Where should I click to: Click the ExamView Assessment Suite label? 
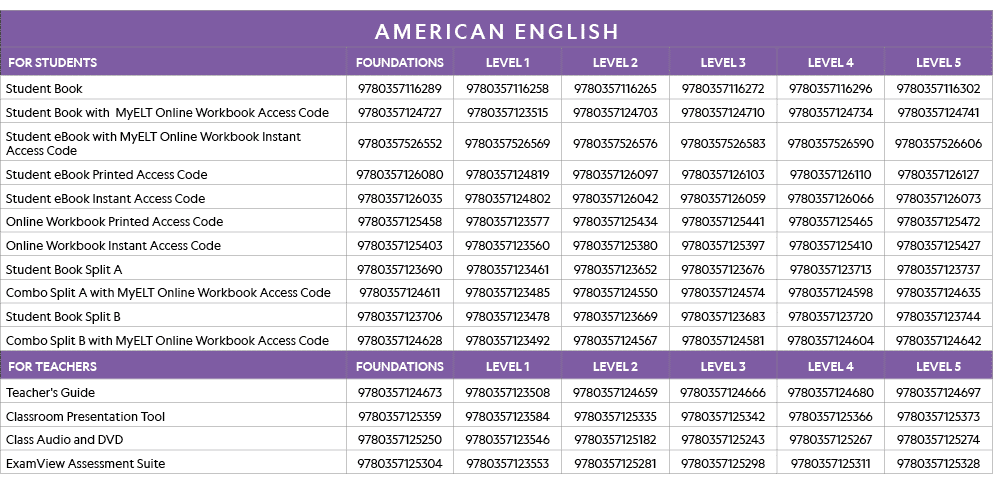(x=85, y=464)
